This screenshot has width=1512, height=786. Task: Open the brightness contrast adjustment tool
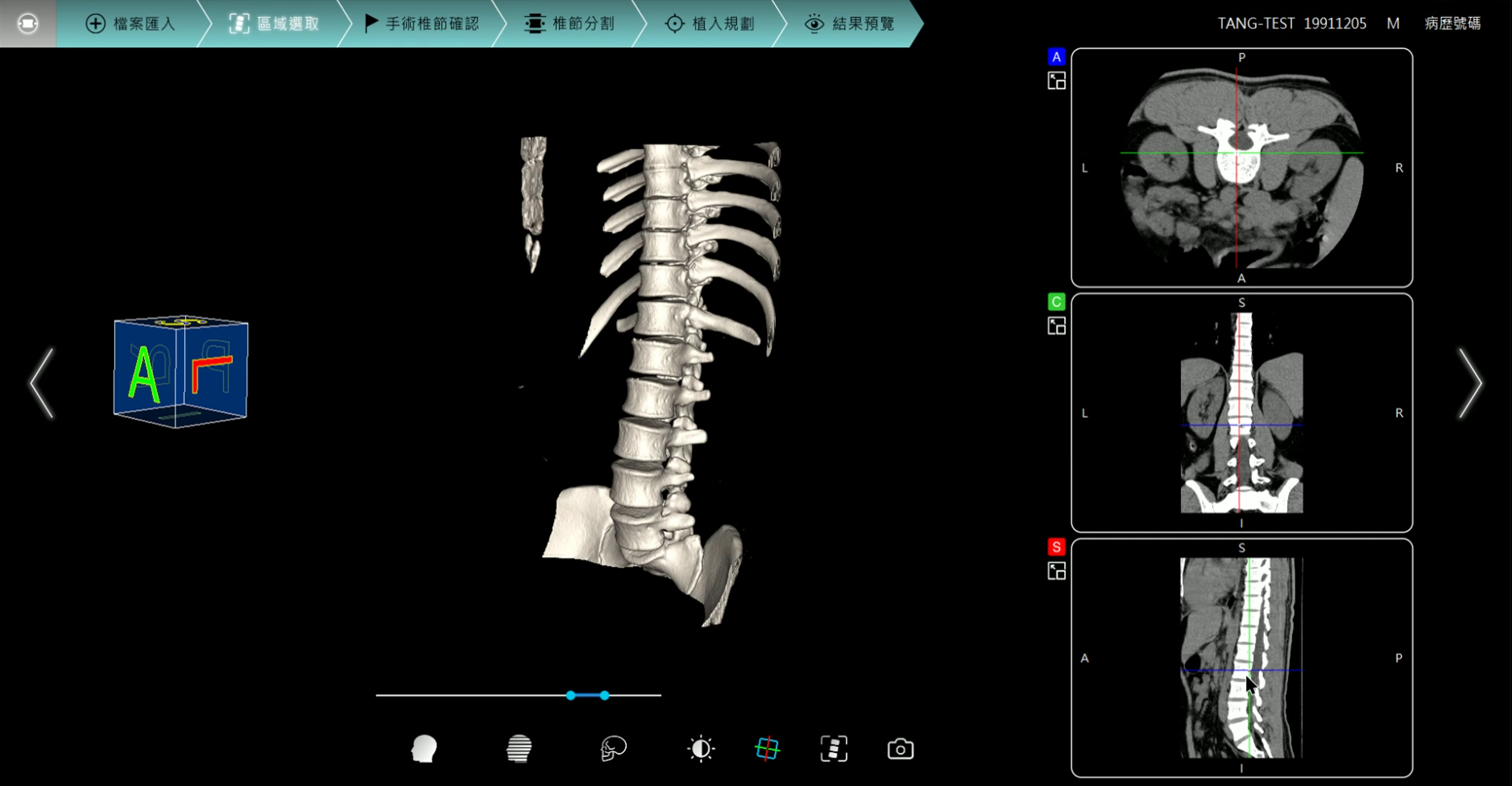click(x=701, y=749)
